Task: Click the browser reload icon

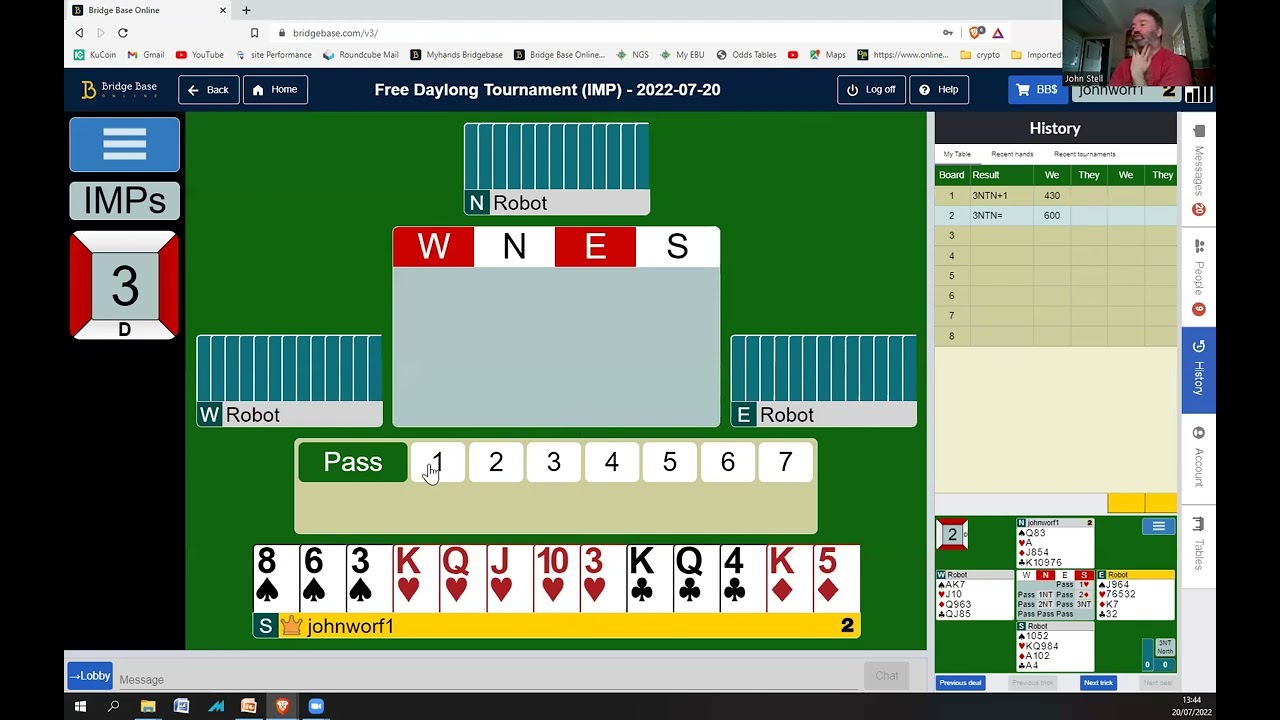Action: pos(123,33)
